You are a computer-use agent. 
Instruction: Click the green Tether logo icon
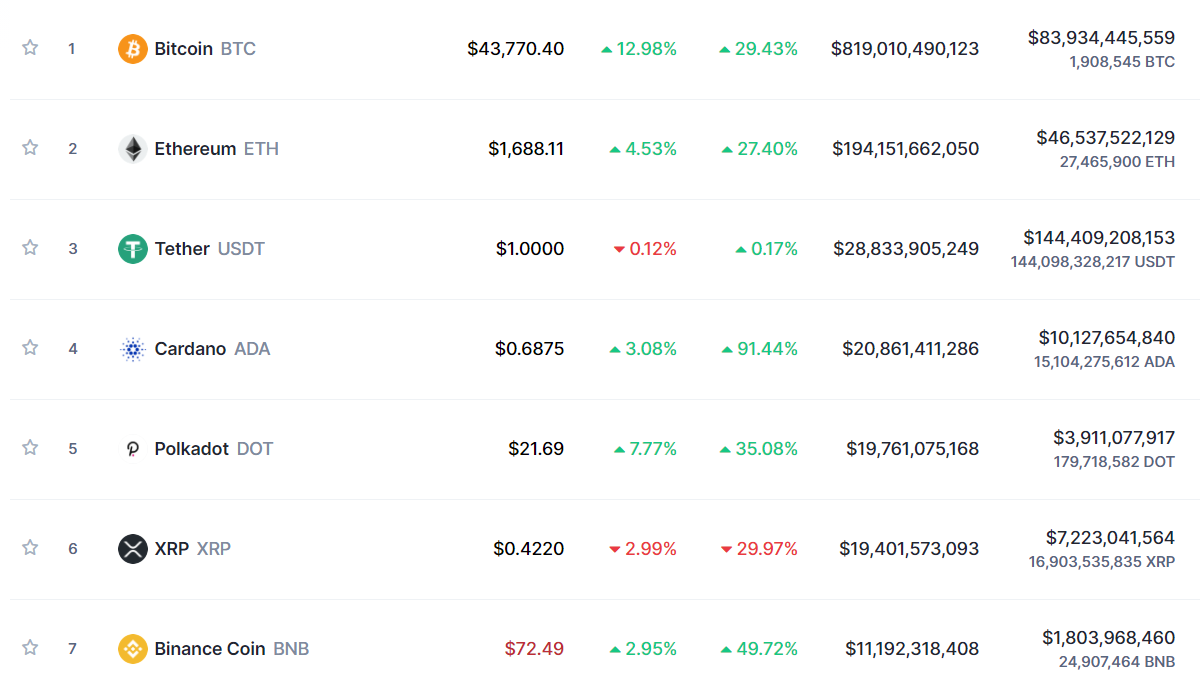click(x=133, y=249)
